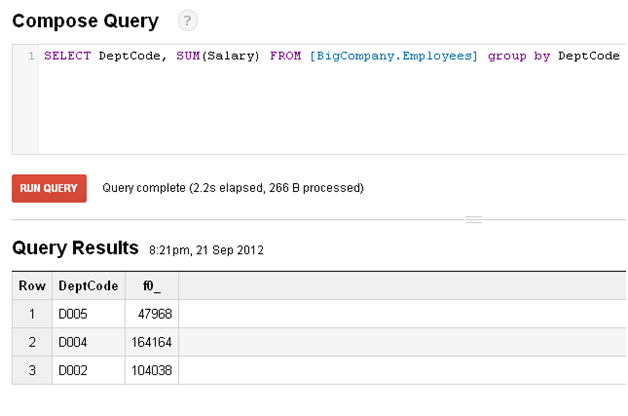This screenshot has height=416, width=628.
Task: Open the Compose Query help icon
Action: click(187, 20)
